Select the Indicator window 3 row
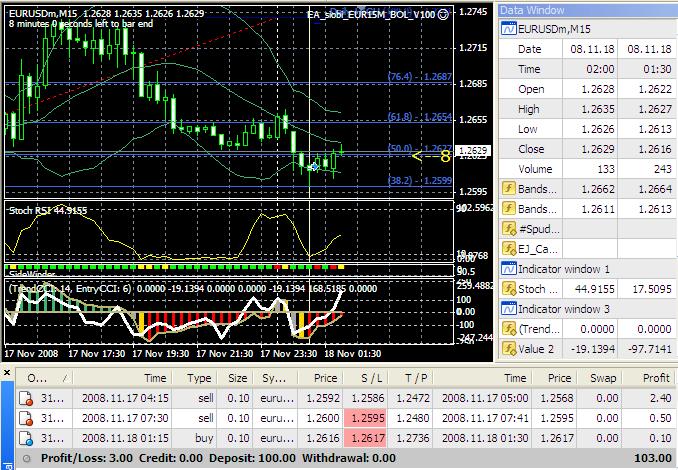678x470 pixels. pos(587,309)
